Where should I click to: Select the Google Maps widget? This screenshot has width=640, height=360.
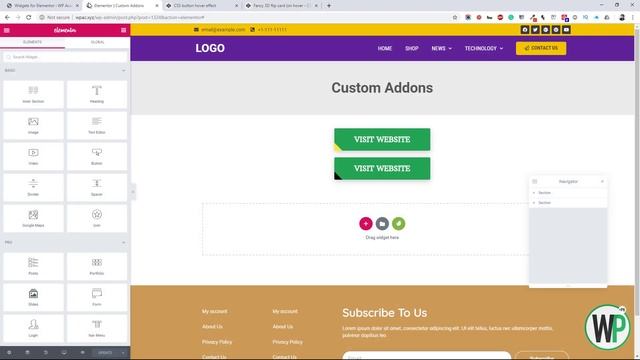pos(33,219)
